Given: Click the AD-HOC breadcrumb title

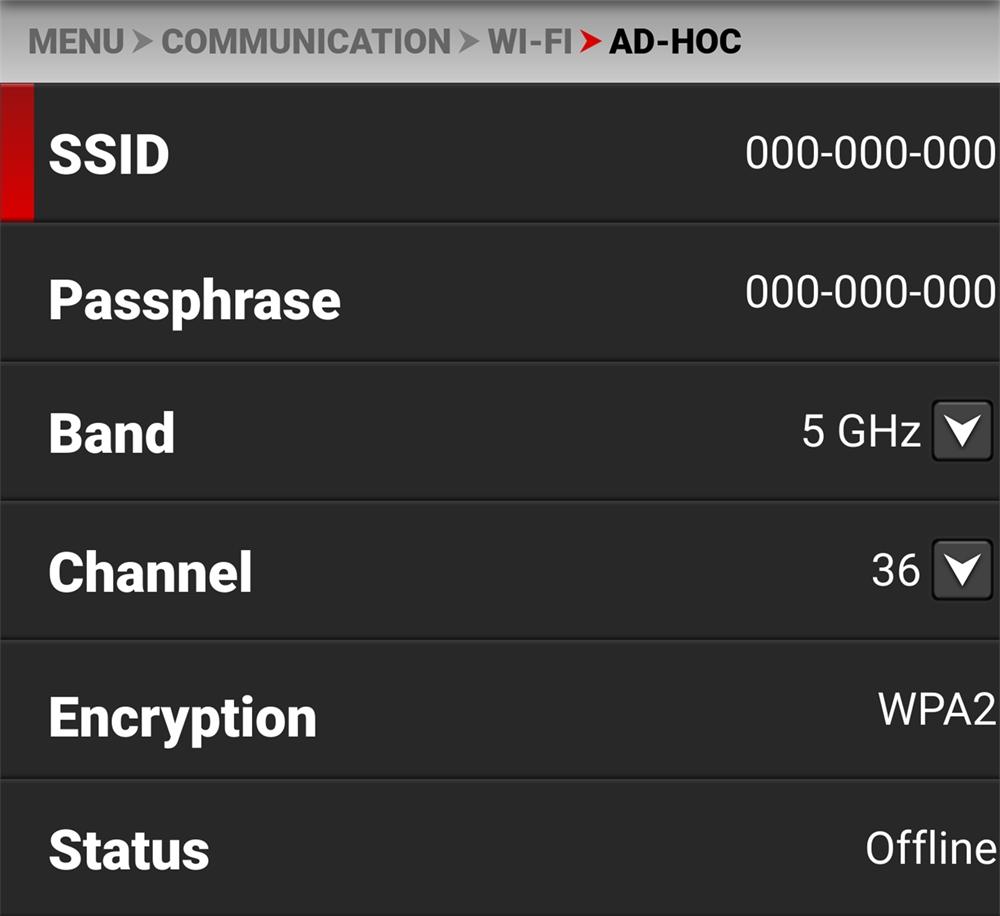Looking at the screenshot, I should click(675, 42).
